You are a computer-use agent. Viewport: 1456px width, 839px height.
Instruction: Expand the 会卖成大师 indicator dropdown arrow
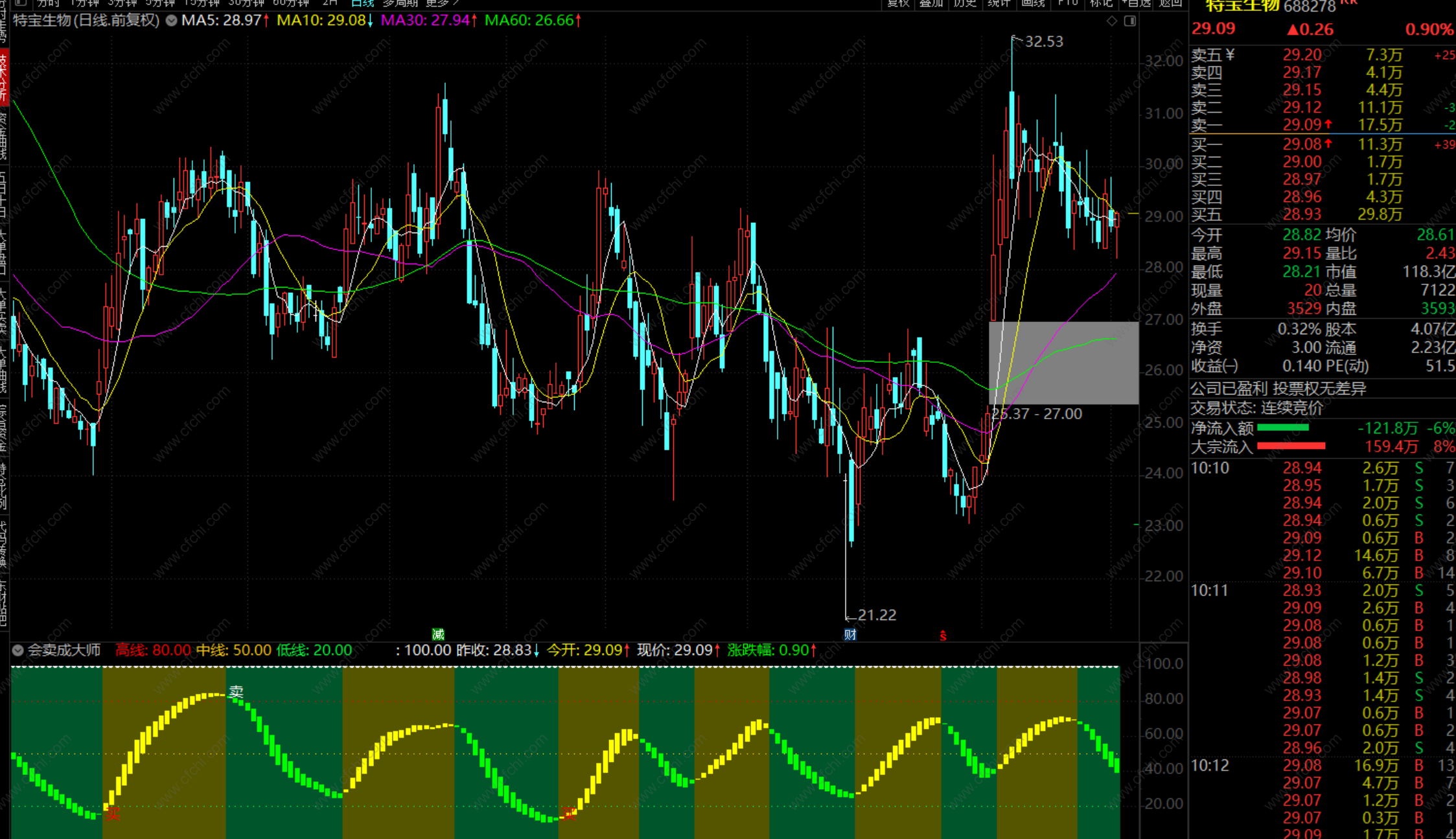tap(18, 650)
